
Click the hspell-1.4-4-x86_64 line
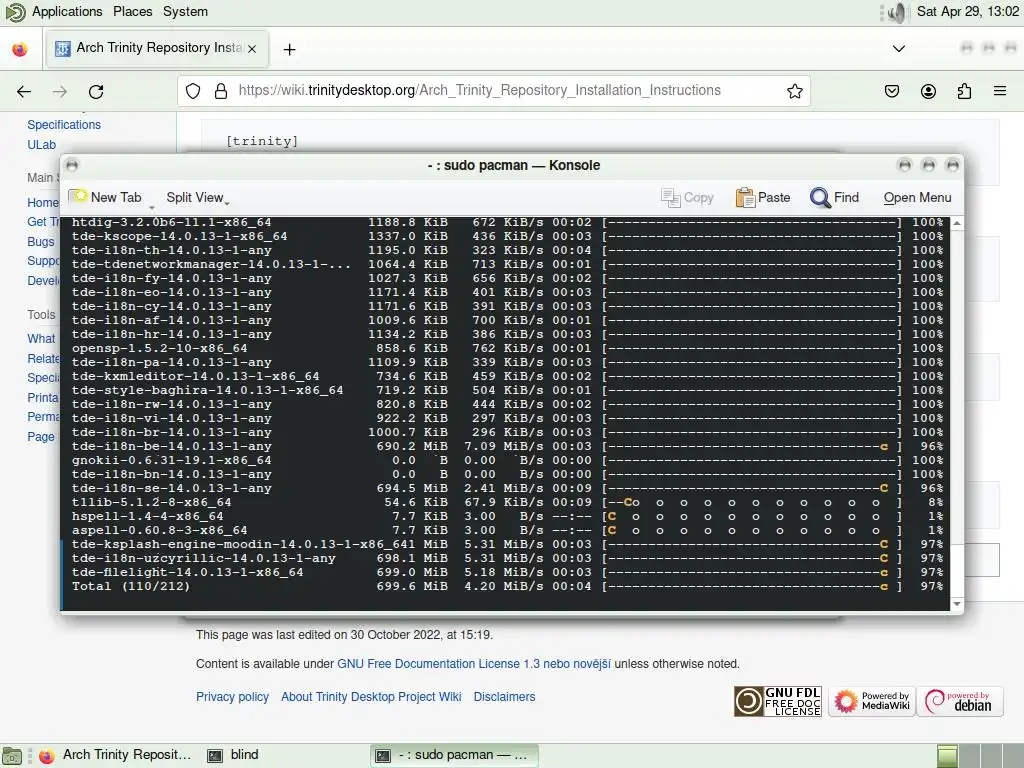coord(507,517)
